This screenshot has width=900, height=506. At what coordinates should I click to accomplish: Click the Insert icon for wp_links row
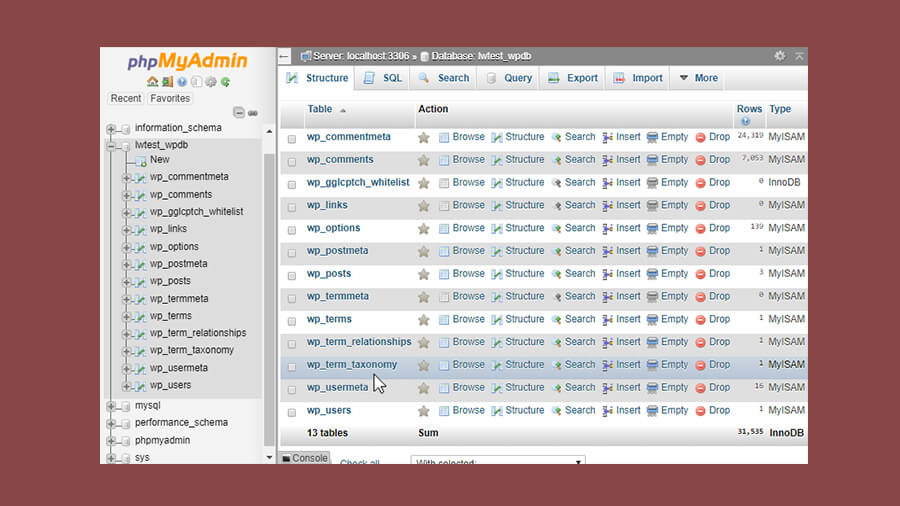[607, 205]
